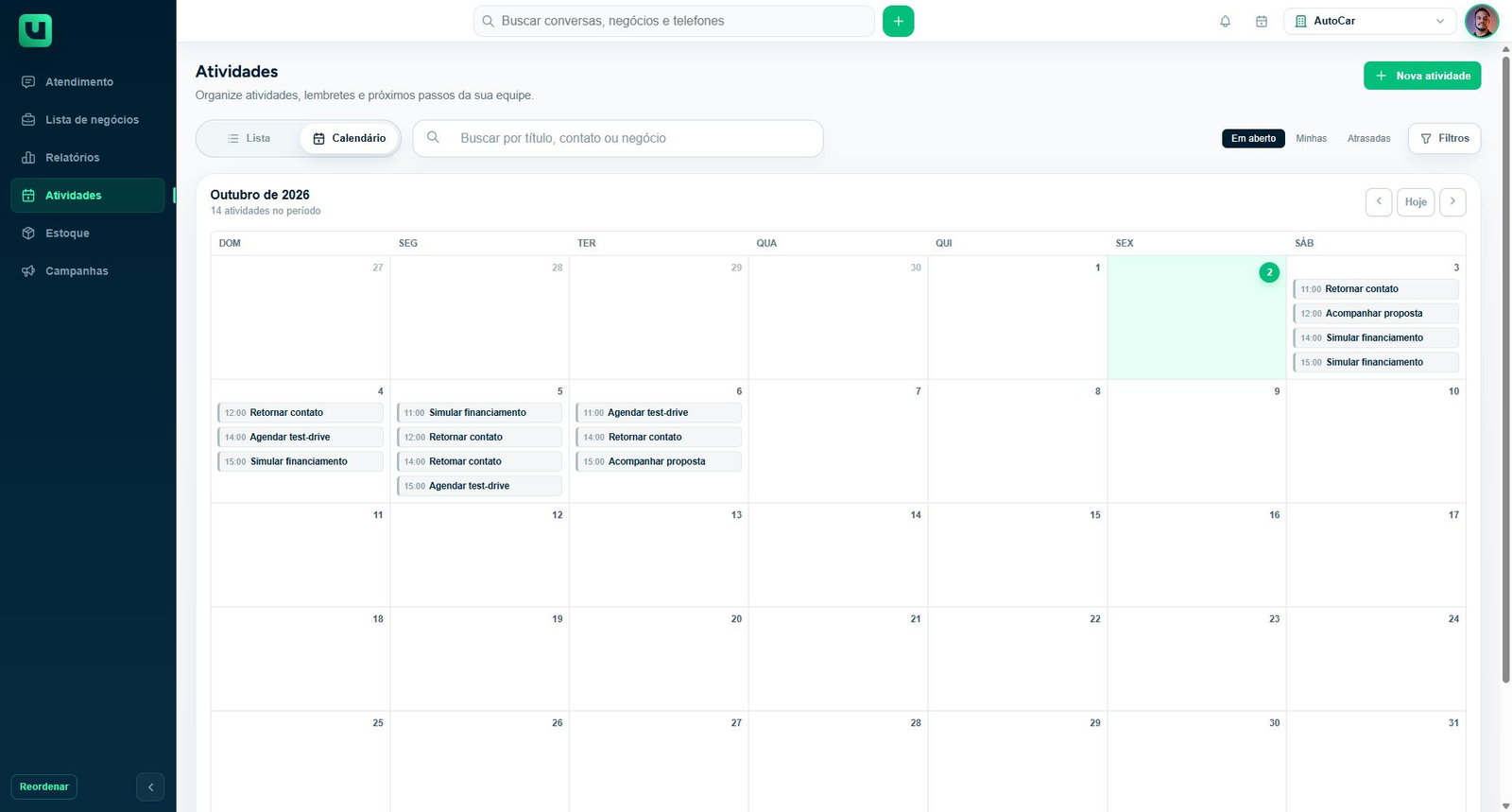Image resolution: width=1512 pixels, height=812 pixels.
Task: Open Lista de negócios in sidebar
Action: coord(88,120)
